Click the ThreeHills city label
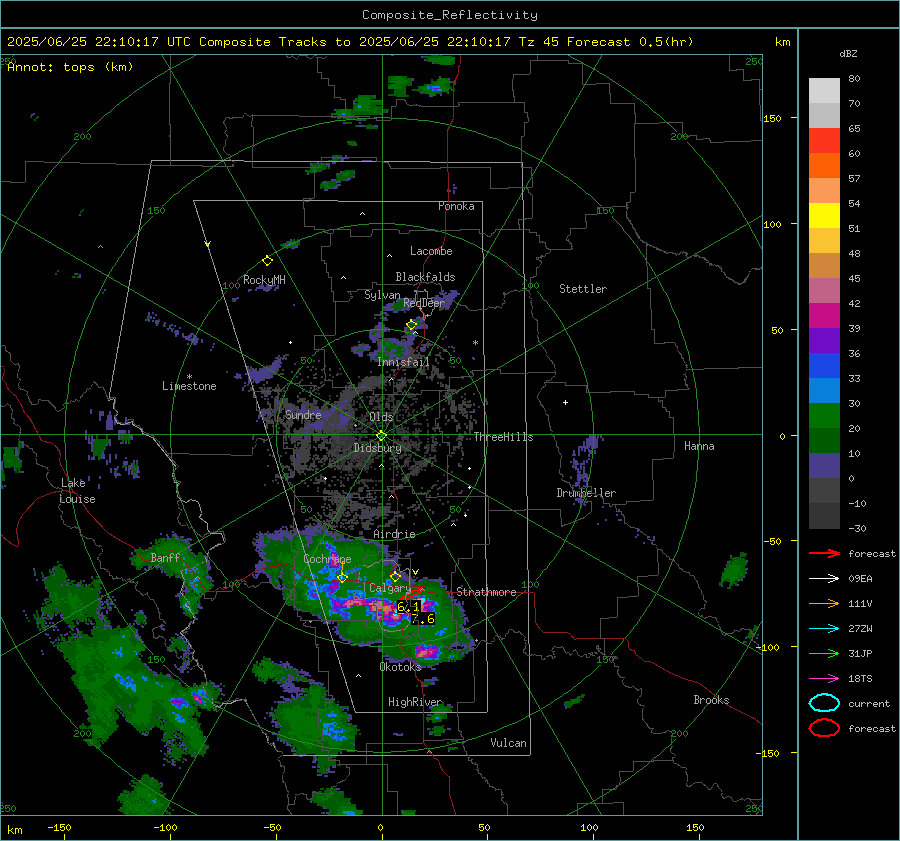900x841 pixels. [x=503, y=437]
